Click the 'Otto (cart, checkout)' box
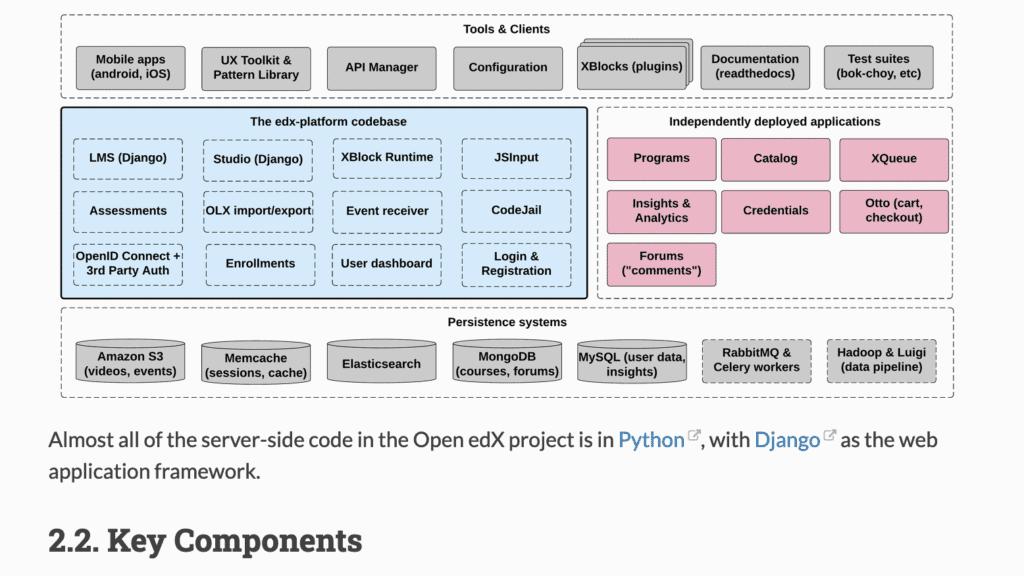Image resolution: width=1024 pixels, height=576 pixels. point(894,212)
